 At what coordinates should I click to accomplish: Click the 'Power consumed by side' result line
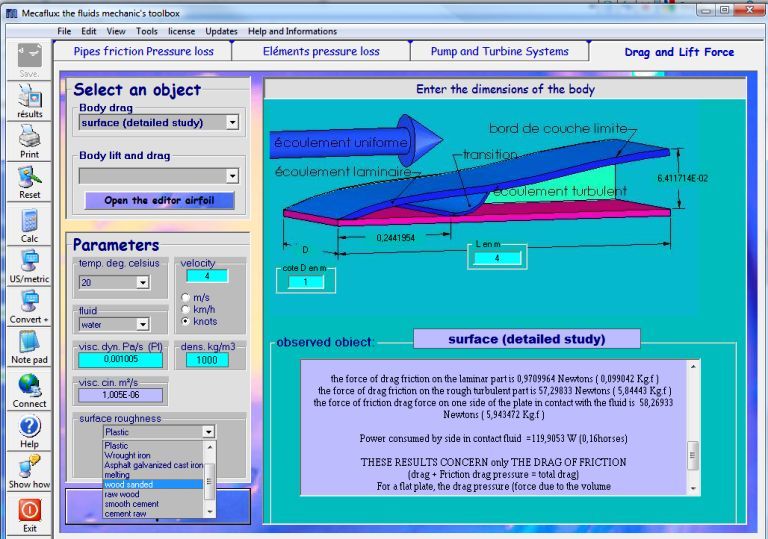493,439
